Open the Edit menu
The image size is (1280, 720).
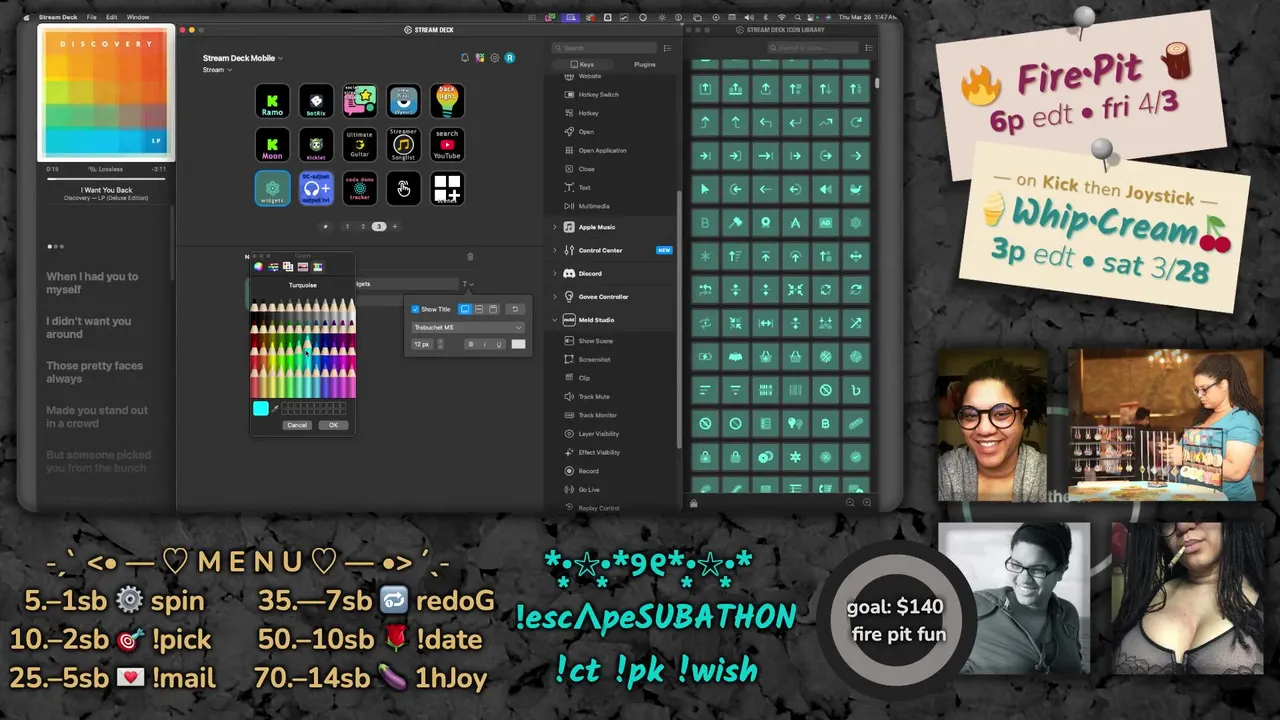pos(111,17)
